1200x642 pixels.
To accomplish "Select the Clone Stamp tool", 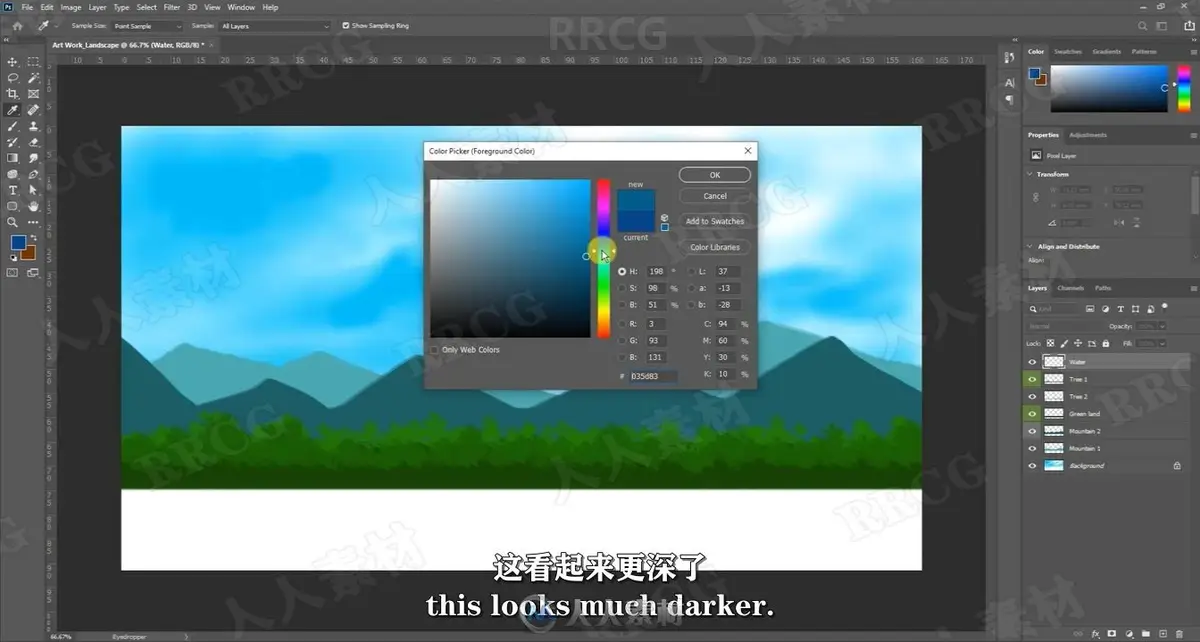I will 33,126.
